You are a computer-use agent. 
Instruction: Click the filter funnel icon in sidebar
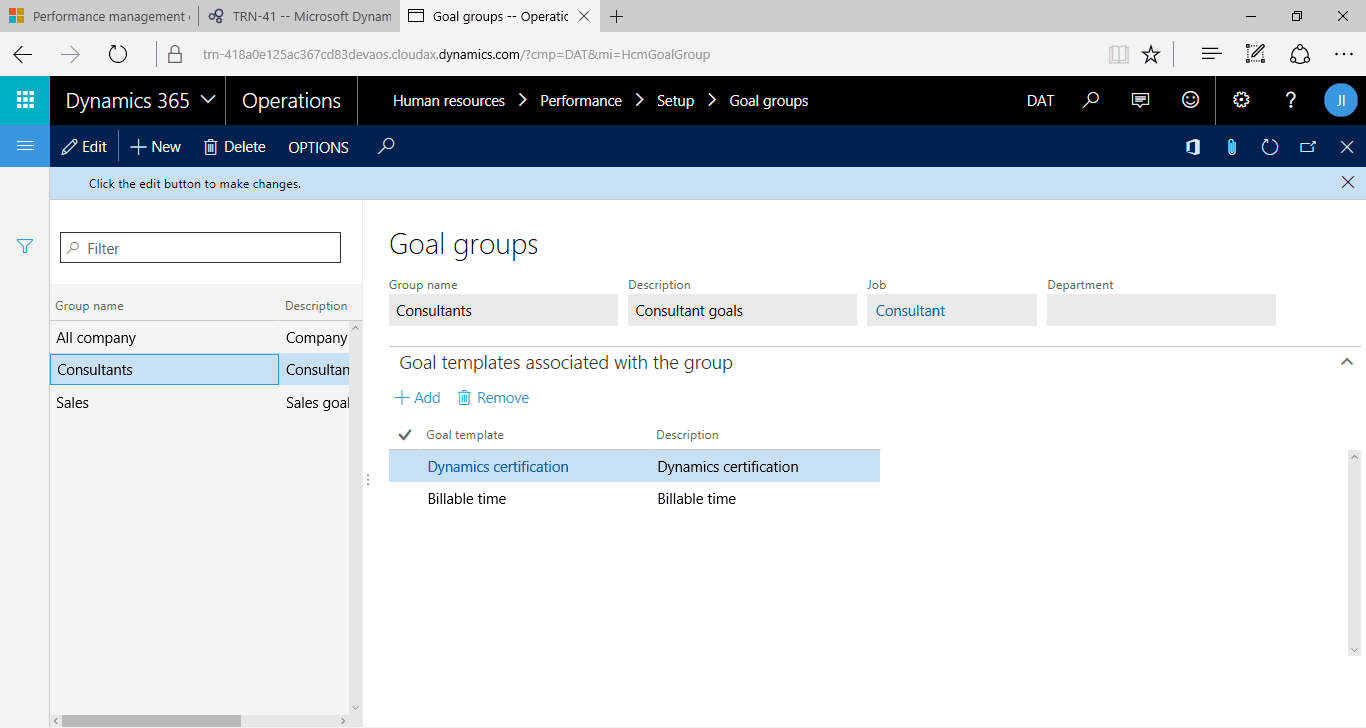click(25, 246)
